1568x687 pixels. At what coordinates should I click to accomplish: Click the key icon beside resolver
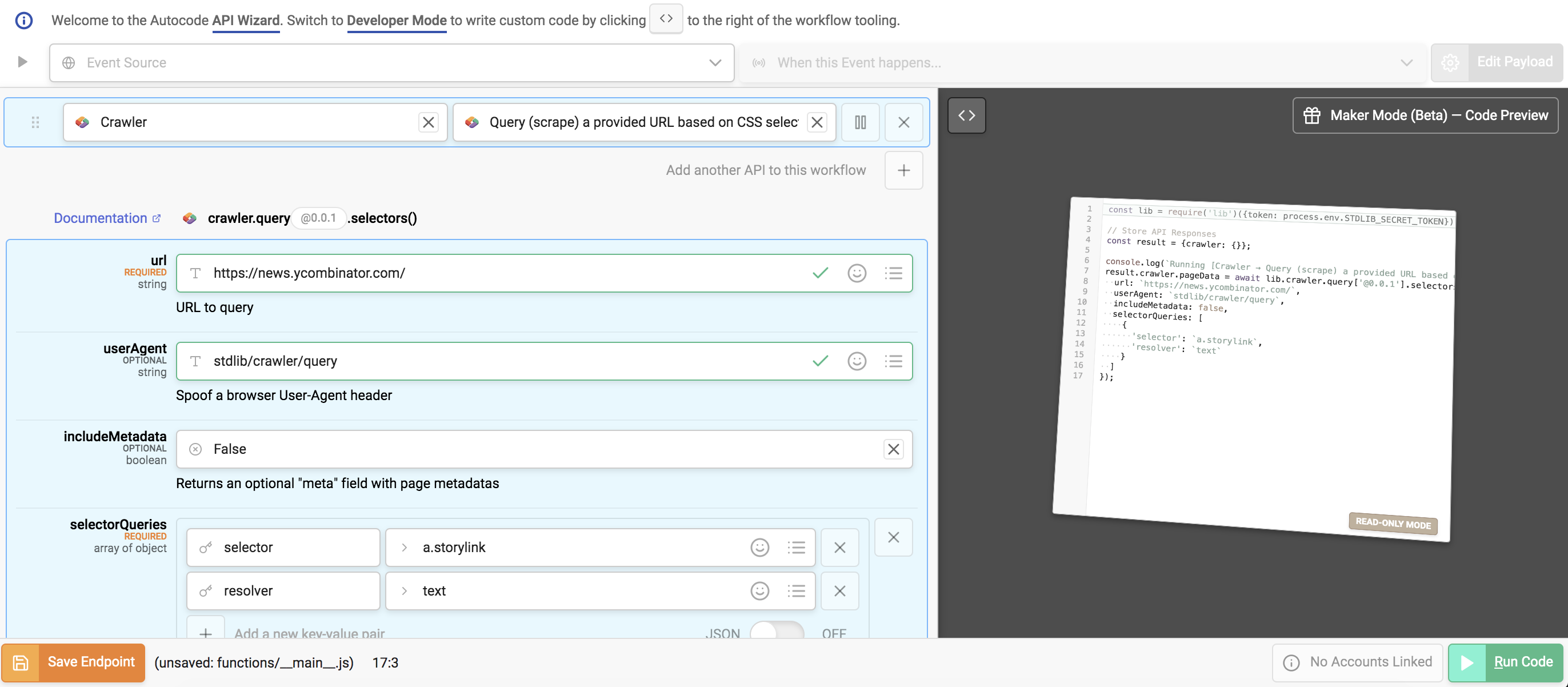pyautogui.click(x=206, y=591)
